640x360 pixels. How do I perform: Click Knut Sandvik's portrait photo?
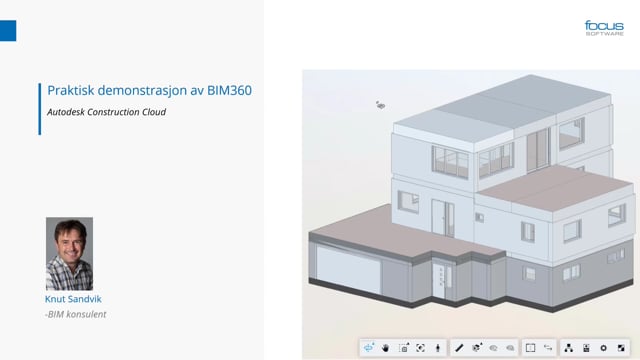(69, 253)
